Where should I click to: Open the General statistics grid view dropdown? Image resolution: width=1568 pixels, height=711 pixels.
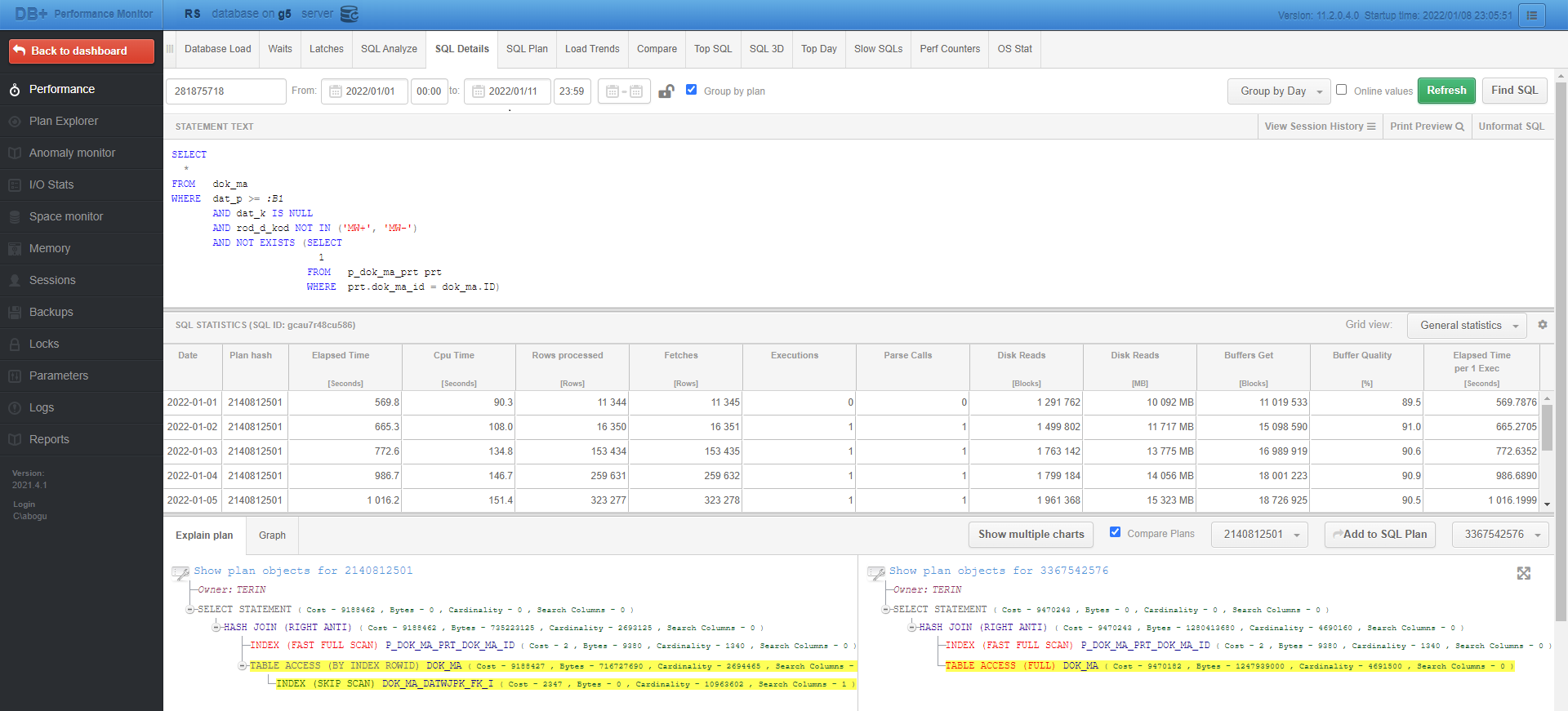pos(1467,326)
